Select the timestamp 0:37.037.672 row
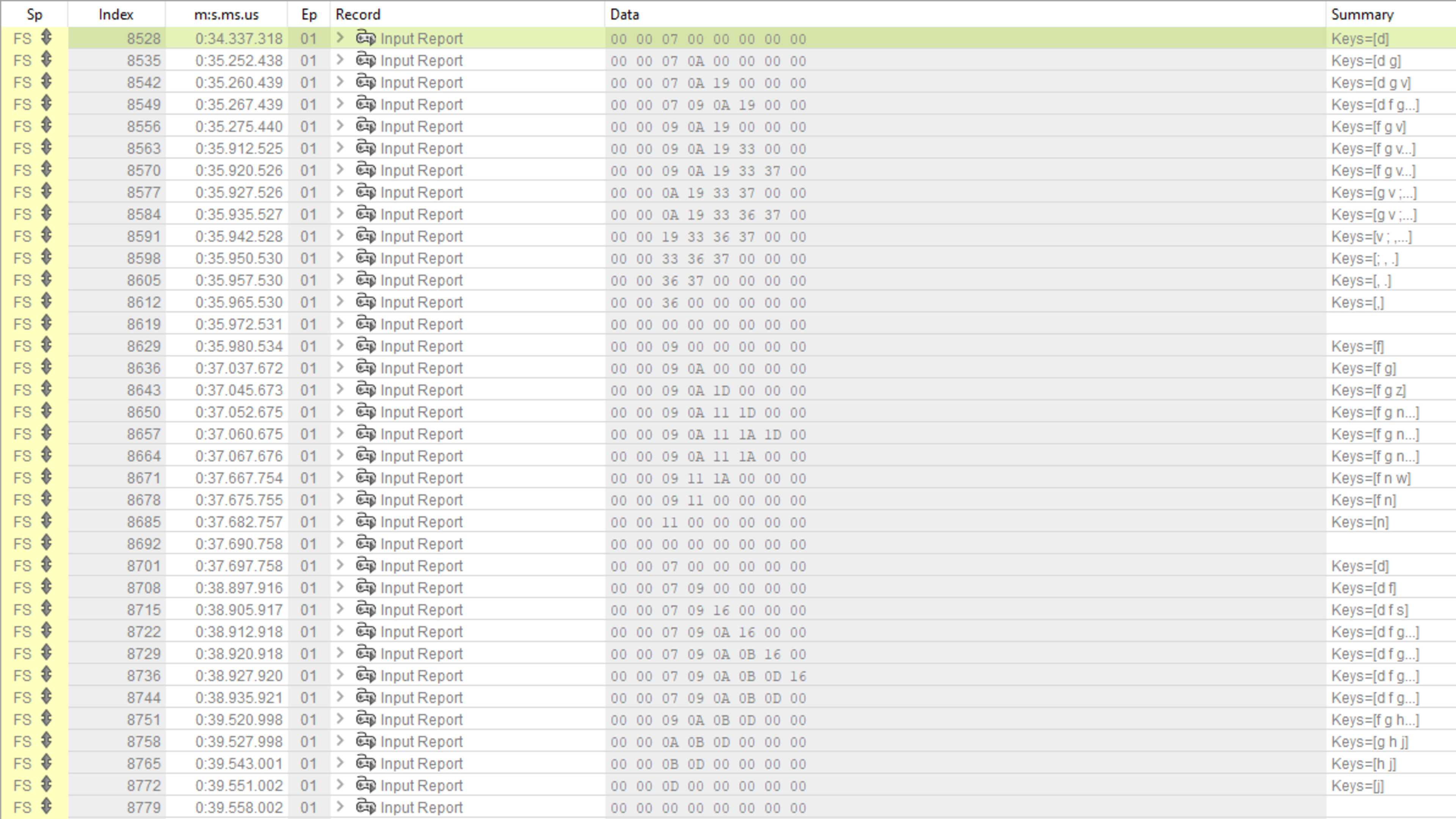The height and width of the screenshot is (819, 1456). click(238, 369)
